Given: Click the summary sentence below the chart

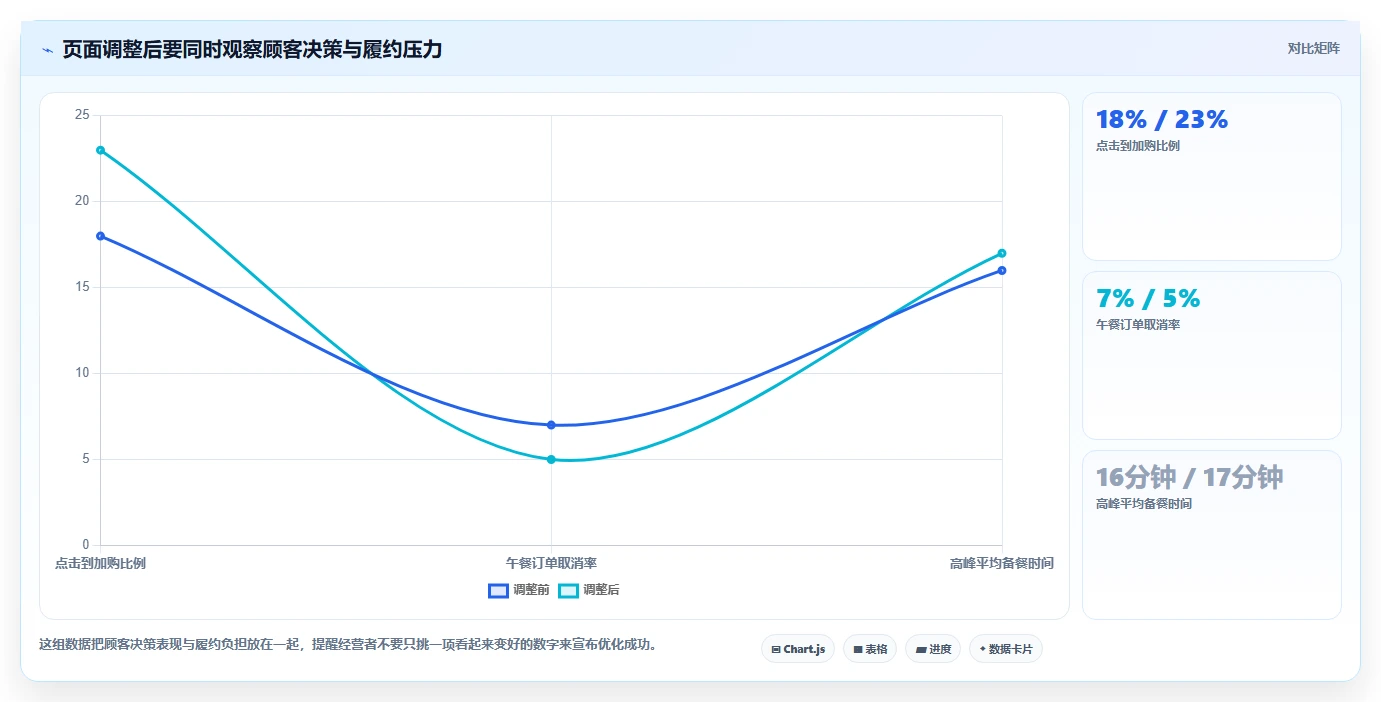Looking at the screenshot, I should coord(351,644).
